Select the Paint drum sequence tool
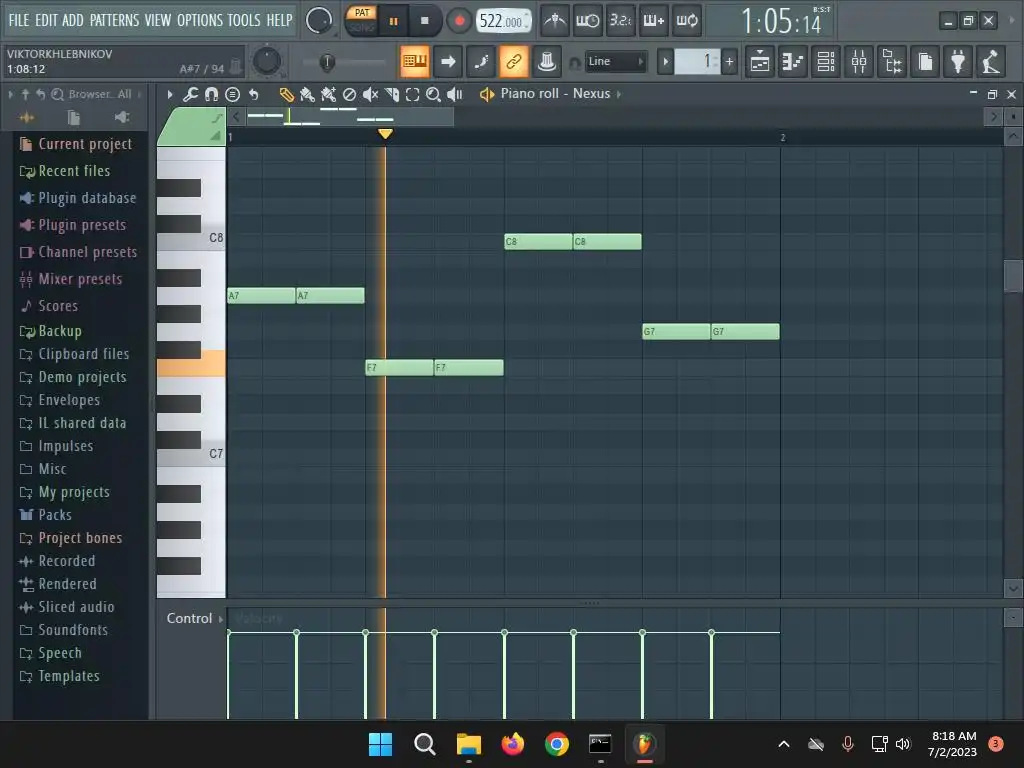The width and height of the screenshot is (1024, 768). click(x=328, y=95)
